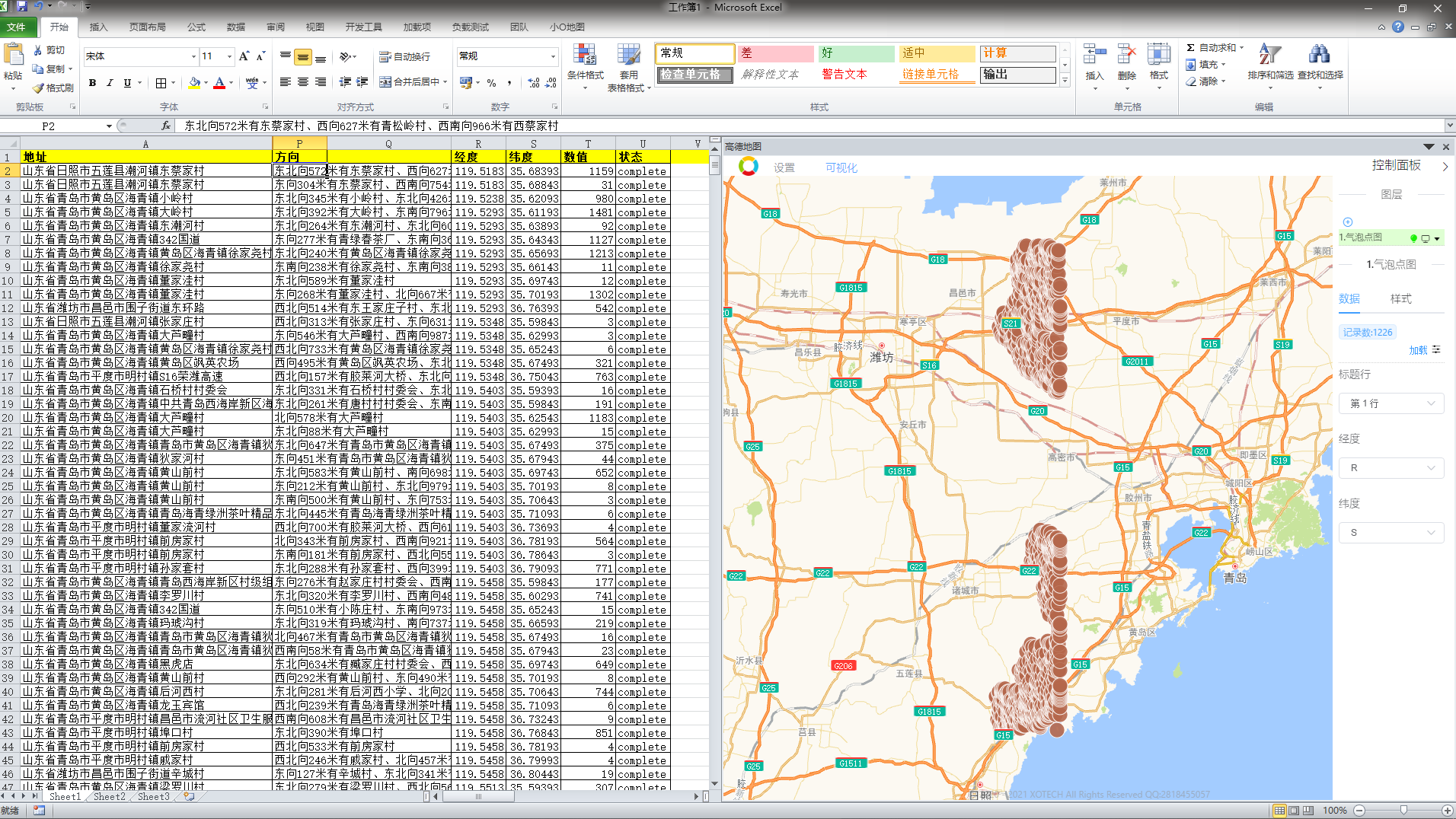Click Merge and Center (合并后居中)

coord(410,82)
